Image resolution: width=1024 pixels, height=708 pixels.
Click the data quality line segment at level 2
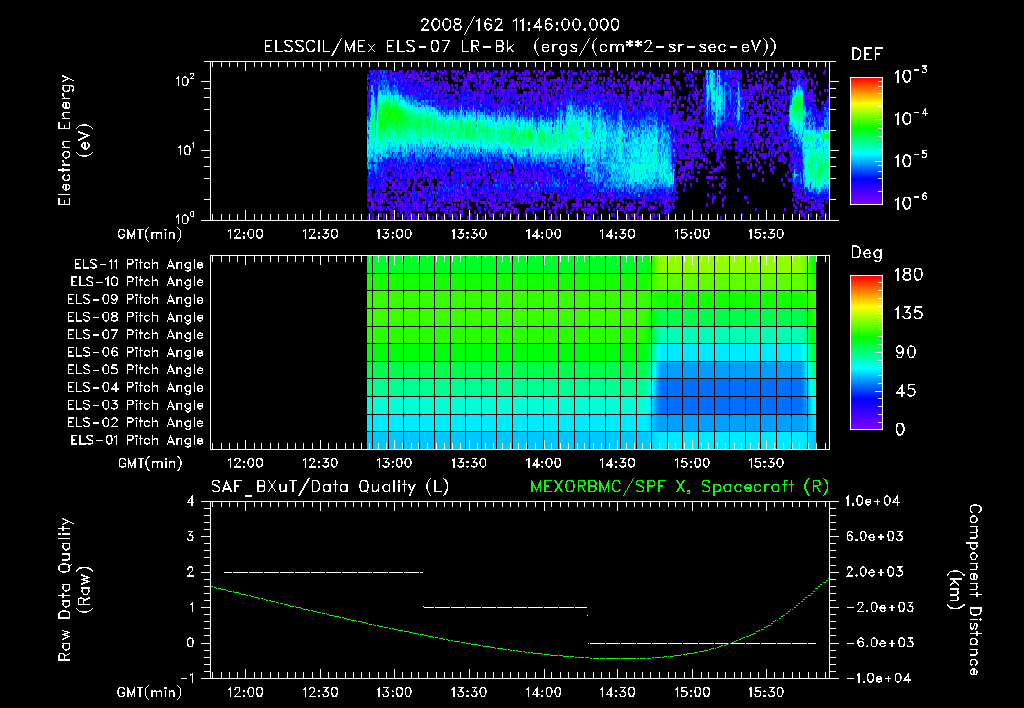pos(323,573)
